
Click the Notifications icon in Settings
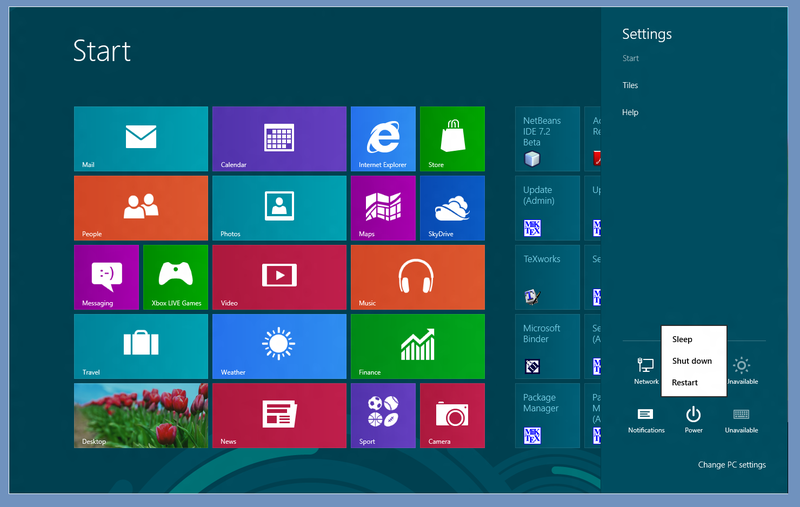pyautogui.click(x=646, y=418)
